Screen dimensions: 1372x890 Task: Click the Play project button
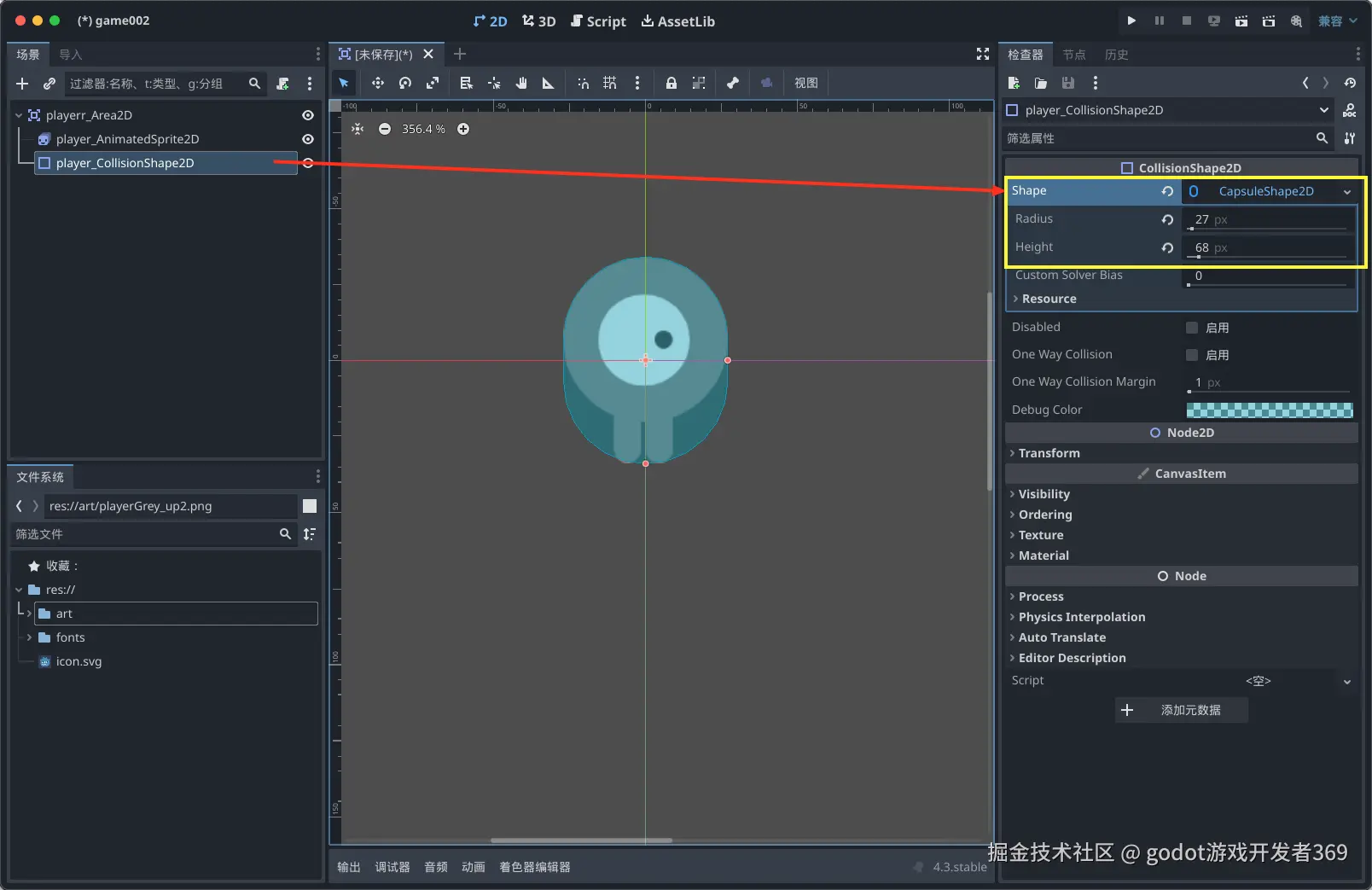tap(1131, 20)
